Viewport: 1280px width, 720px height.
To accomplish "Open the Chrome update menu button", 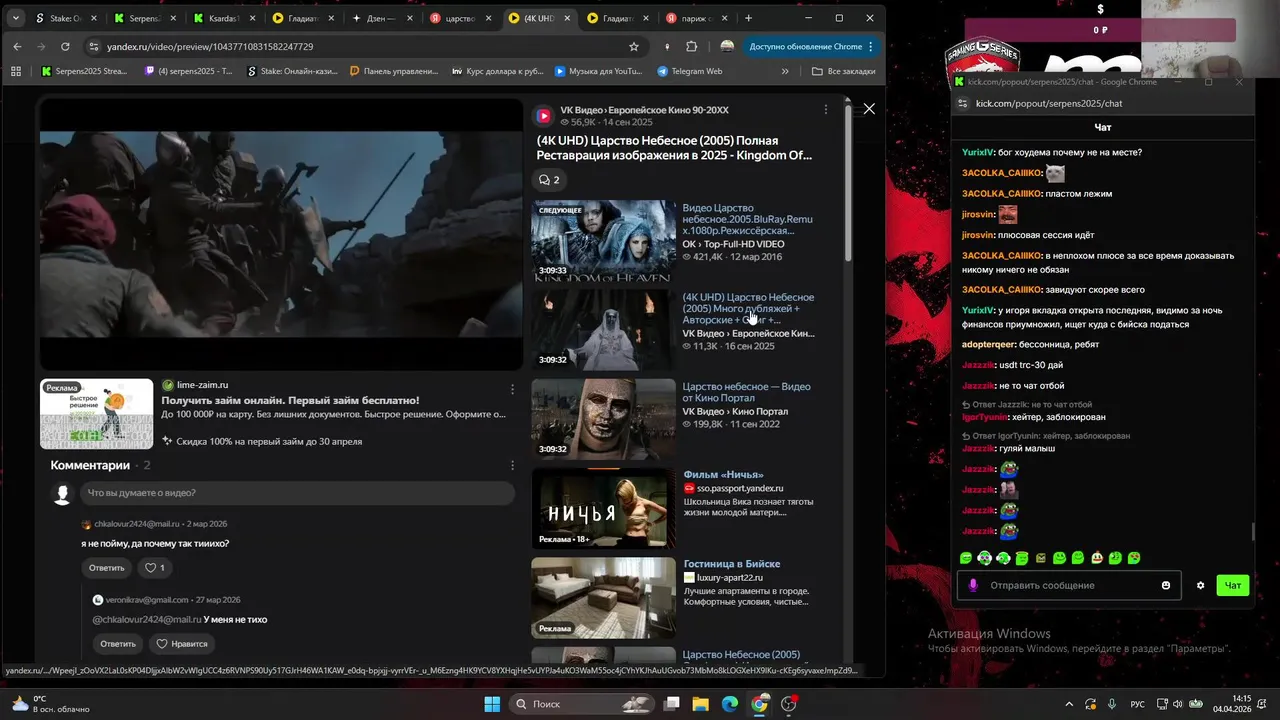I will click(811, 47).
